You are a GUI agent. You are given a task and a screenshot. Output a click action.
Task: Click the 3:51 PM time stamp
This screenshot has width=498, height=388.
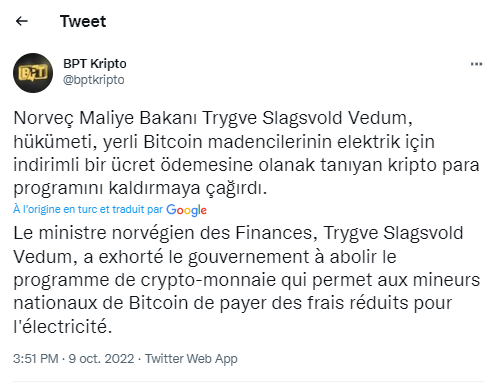[x=36, y=359]
